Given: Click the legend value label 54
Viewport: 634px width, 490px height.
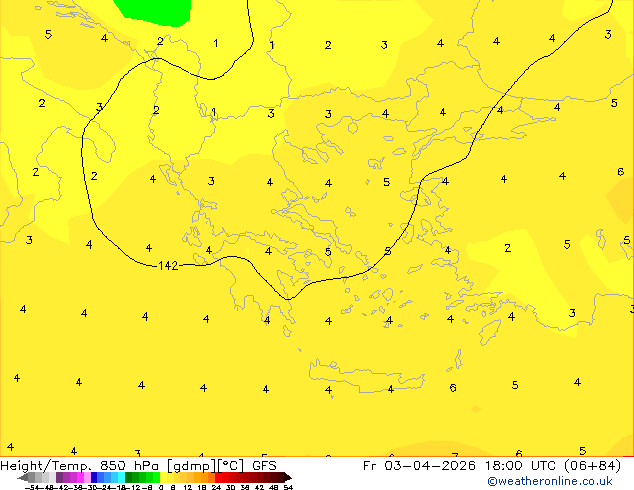Looking at the screenshot, I should click(x=288, y=488).
